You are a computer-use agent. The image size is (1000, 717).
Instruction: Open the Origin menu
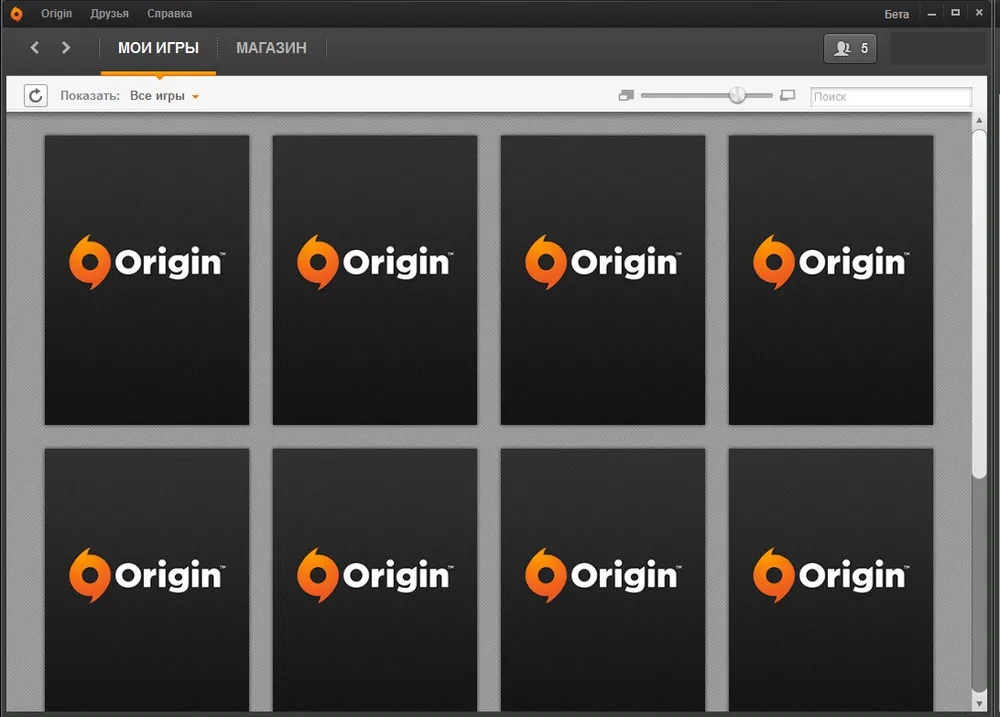57,14
